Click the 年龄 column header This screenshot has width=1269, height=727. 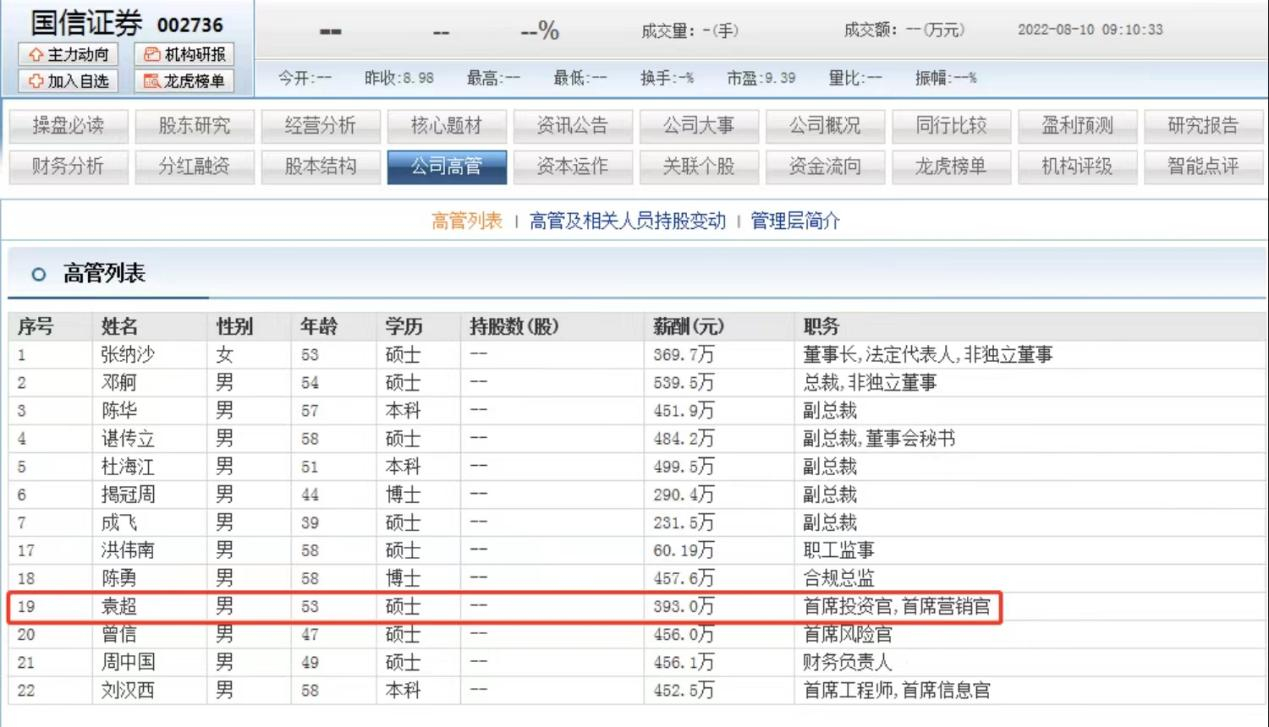319,327
